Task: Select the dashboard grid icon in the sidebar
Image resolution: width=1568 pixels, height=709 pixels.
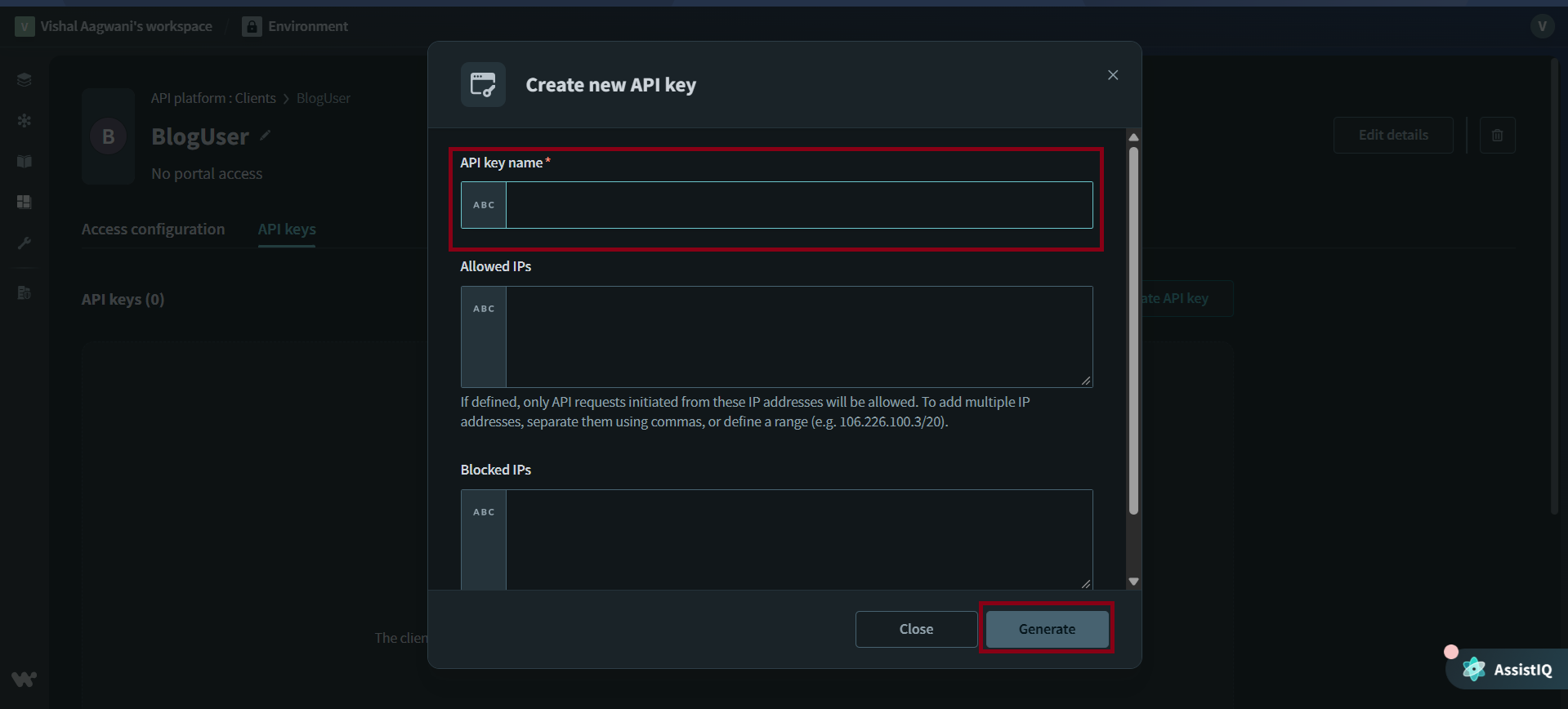Action: tap(24, 202)
